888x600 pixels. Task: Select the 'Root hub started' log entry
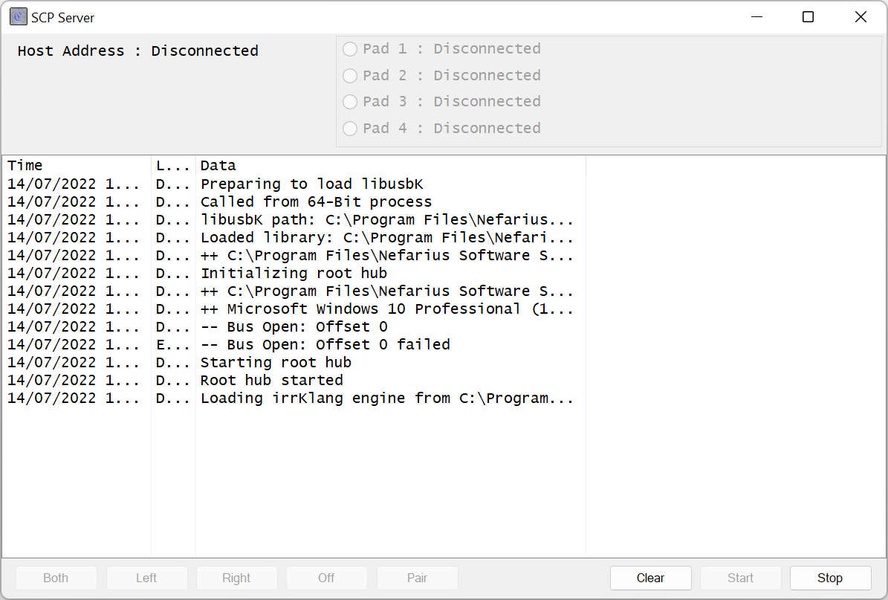click(x=271, y=381)
